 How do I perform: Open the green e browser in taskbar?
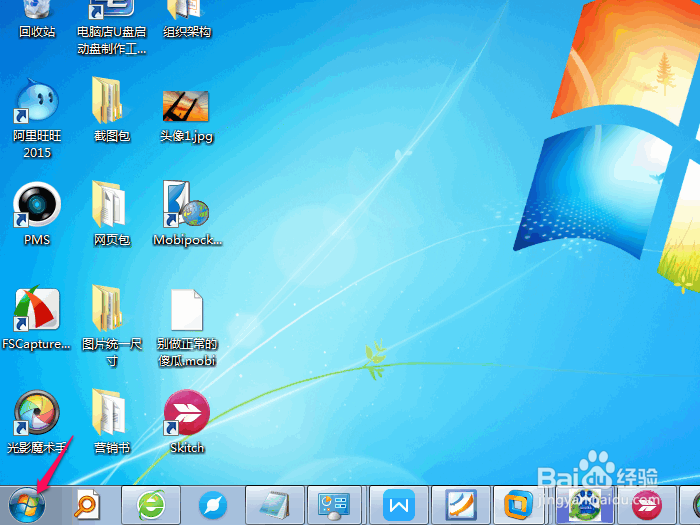click(151, 505)
